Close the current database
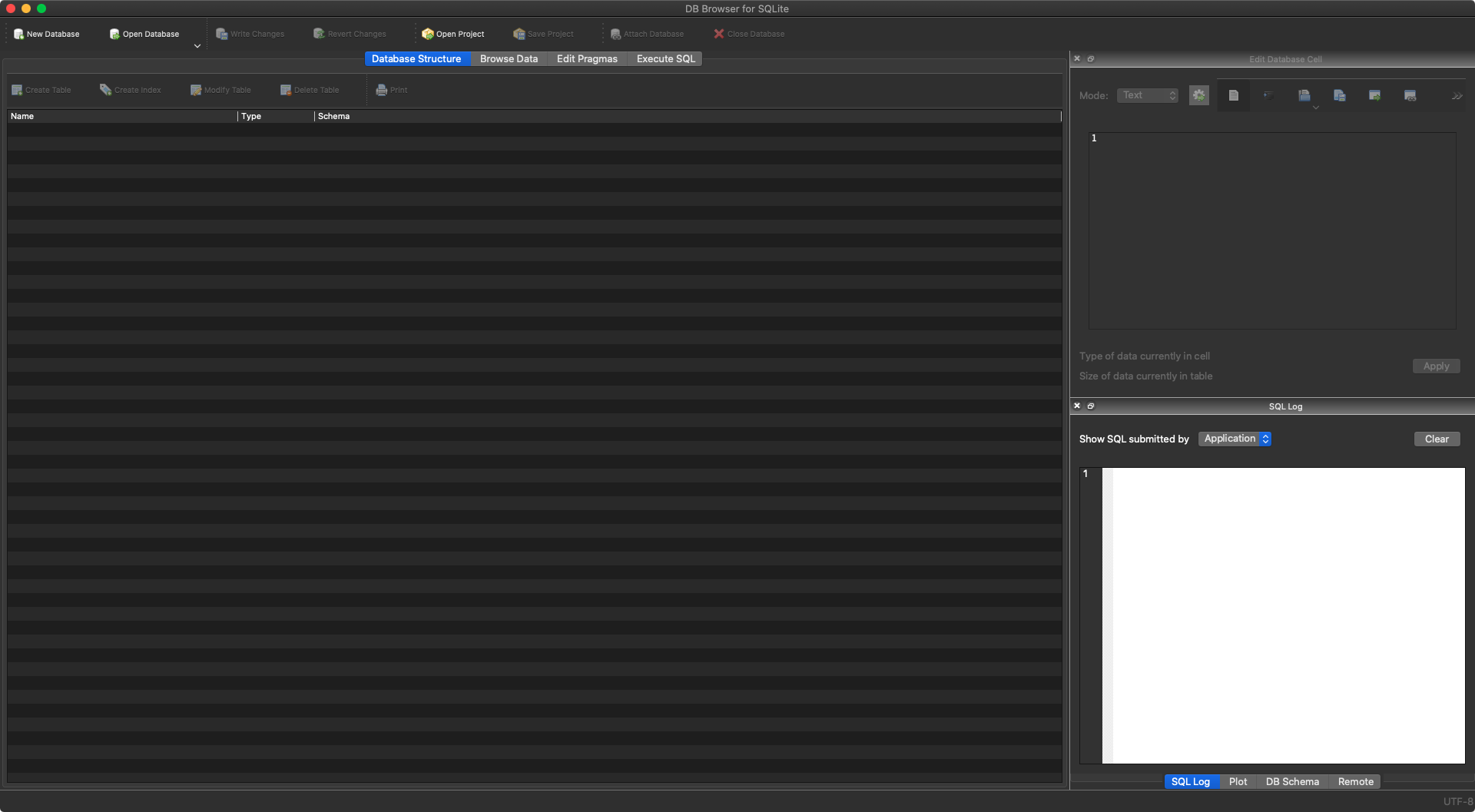 coord(748,34)
